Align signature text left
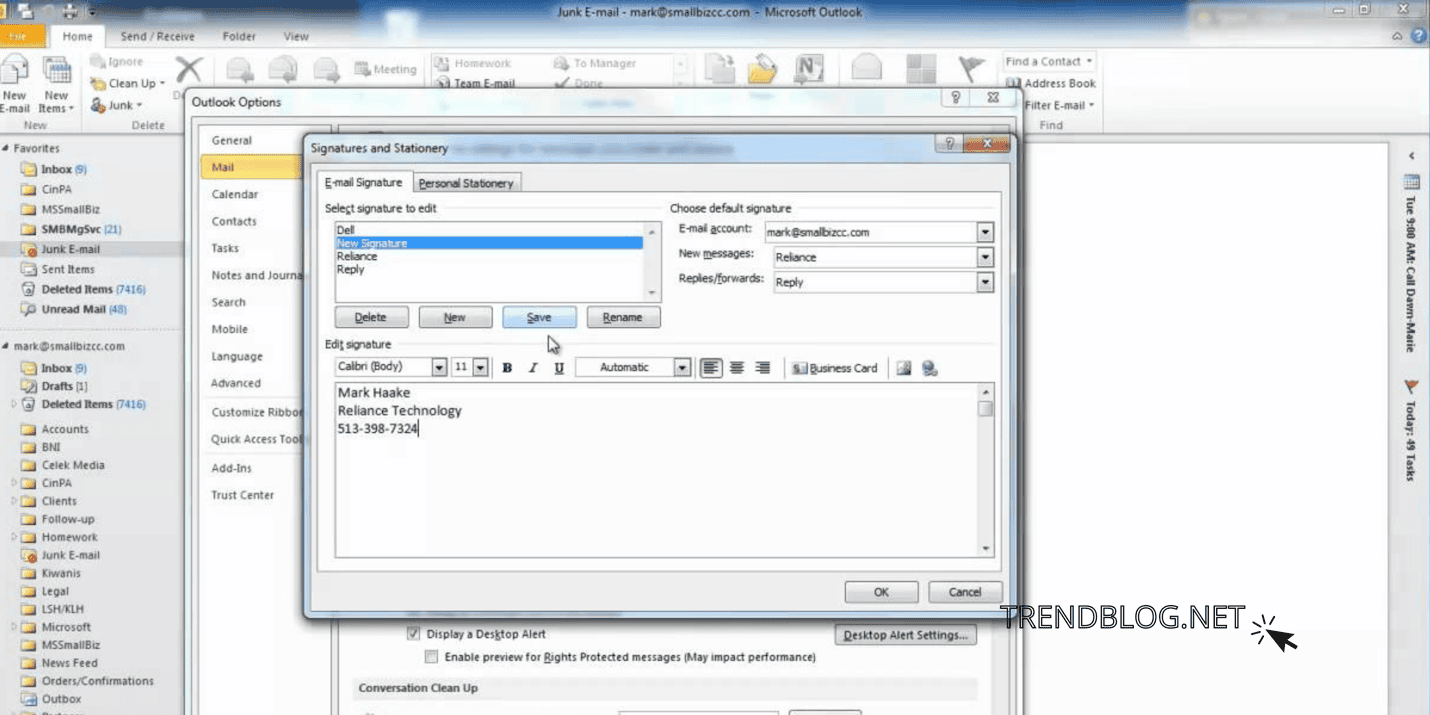The height and width of the screenshot is (715, 1430). pos(710,368)
